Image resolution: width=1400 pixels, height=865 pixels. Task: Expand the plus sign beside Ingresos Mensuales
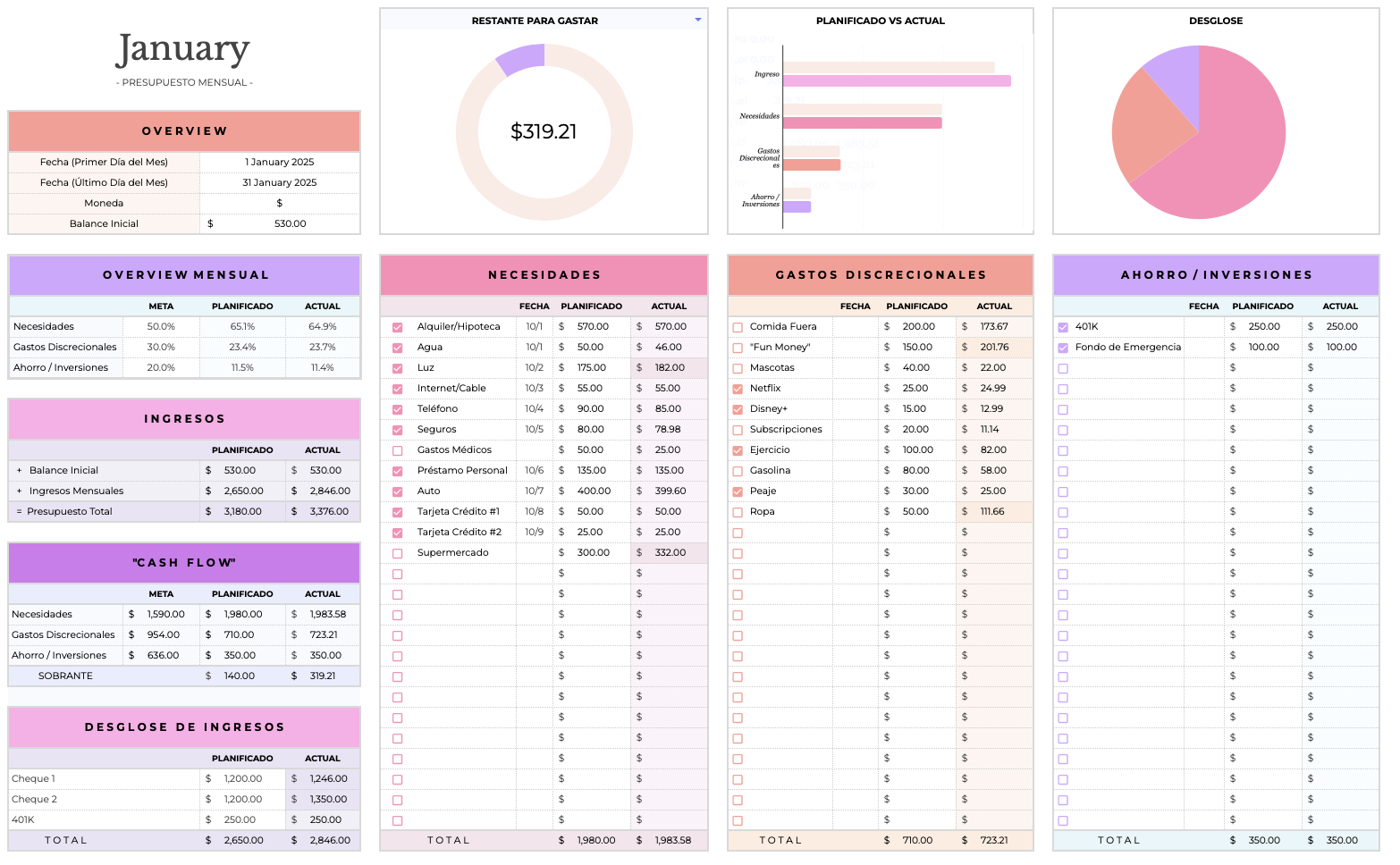coord(19,491)
